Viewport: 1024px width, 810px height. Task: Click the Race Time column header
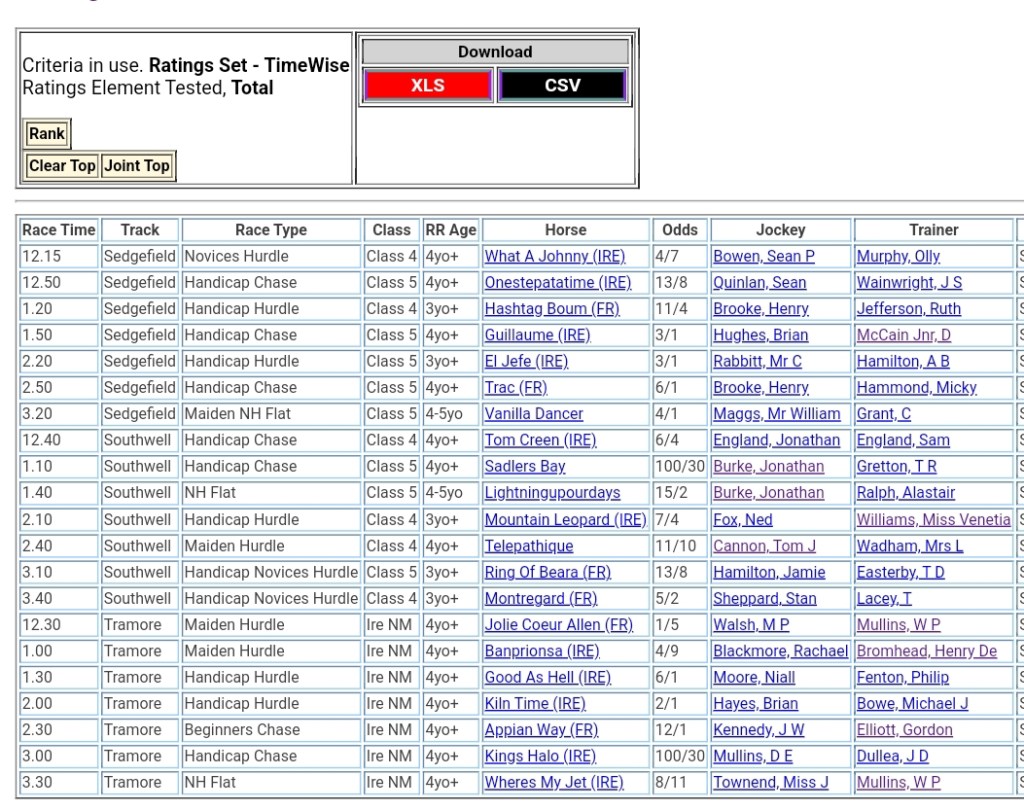[58, 230]
